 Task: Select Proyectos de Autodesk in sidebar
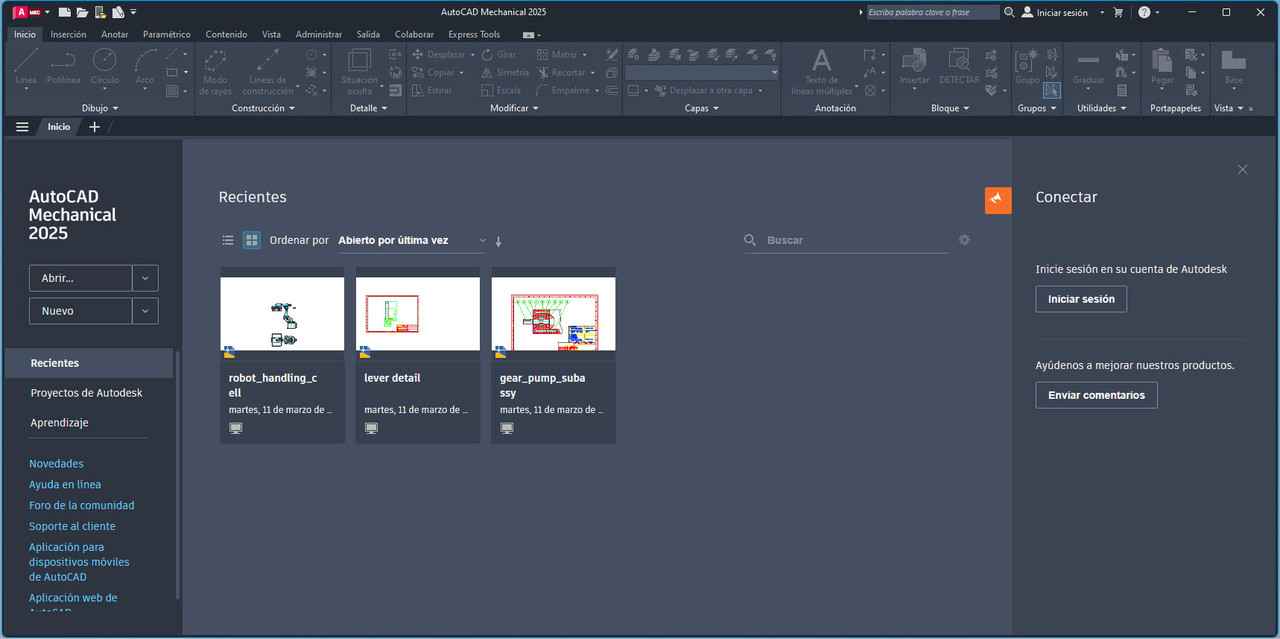[87, 393]
